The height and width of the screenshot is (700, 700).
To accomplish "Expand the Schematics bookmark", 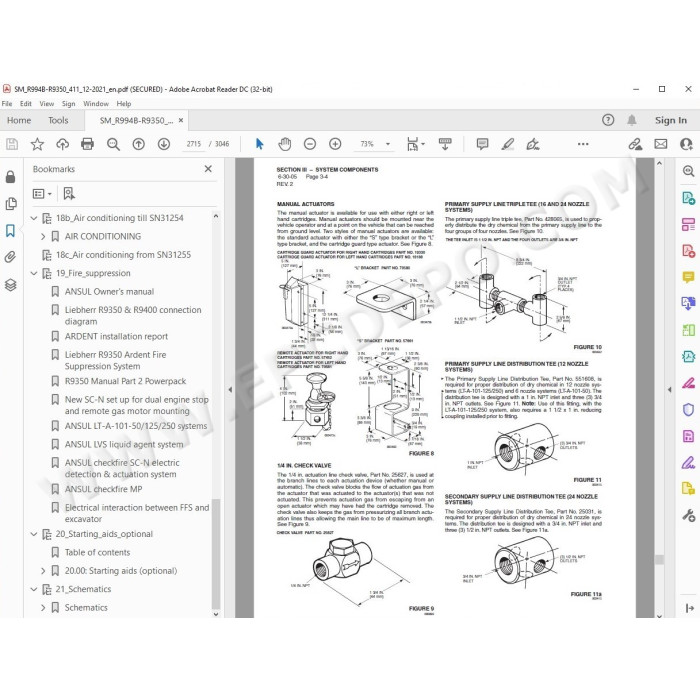I will click(43, 608).
